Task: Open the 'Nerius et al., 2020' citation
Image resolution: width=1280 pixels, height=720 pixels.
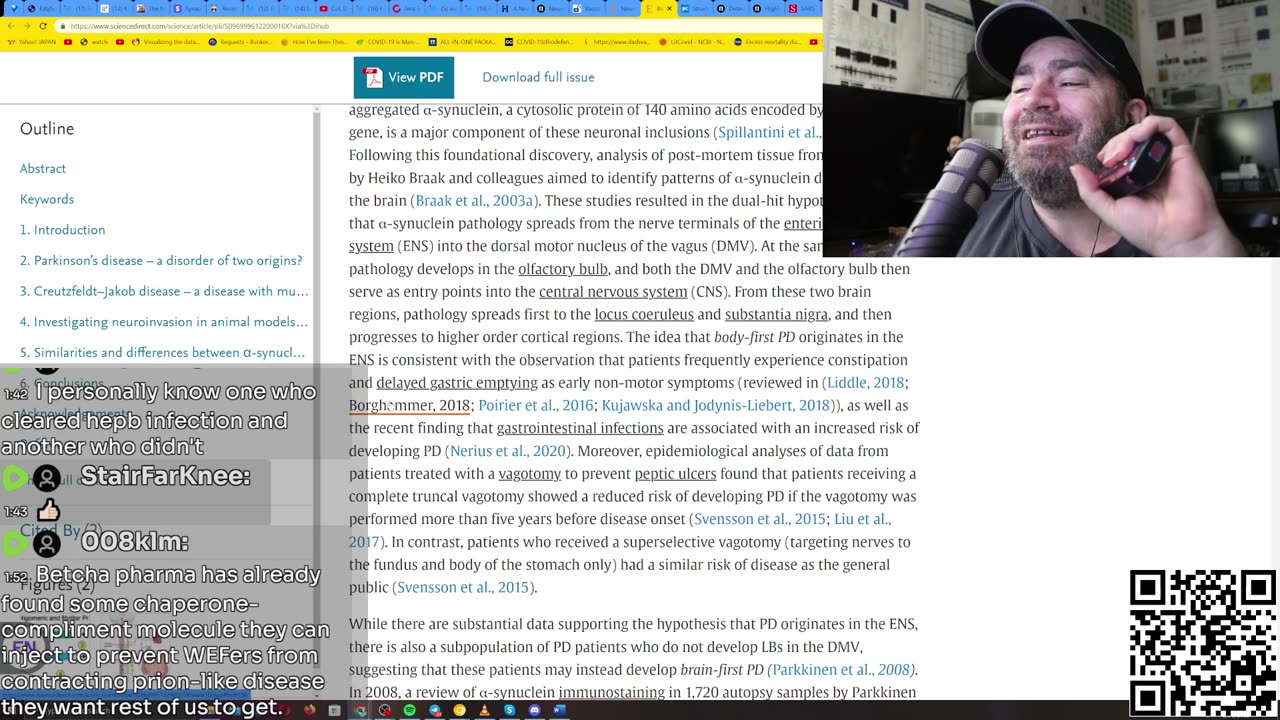Action: pyautogui.click(x=508, y=451)
